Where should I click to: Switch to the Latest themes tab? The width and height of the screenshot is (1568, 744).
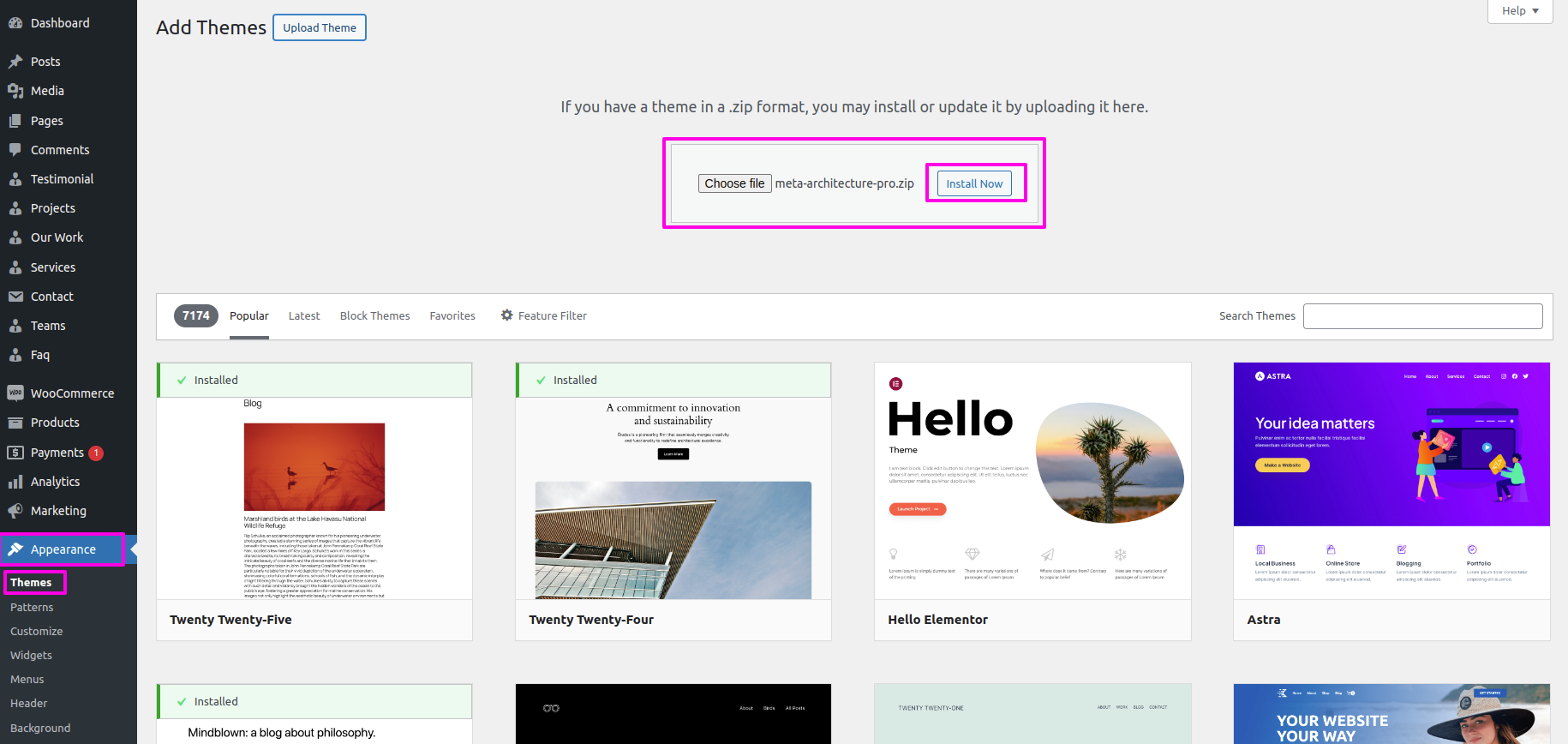pos(304,316)
